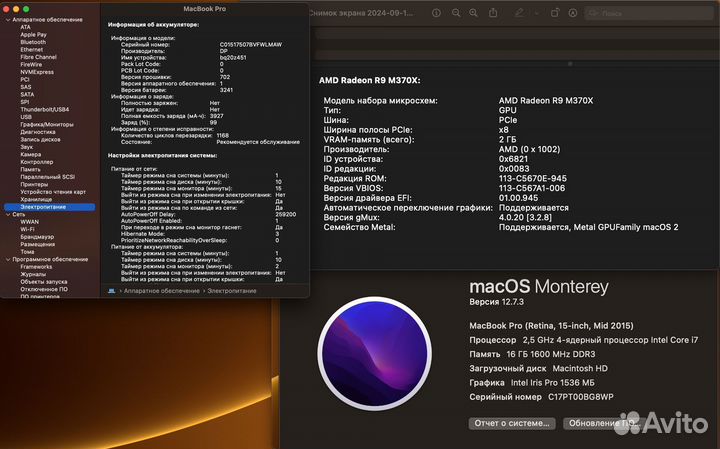Activate the Markup highlight pen in Preview
This screenshot has height=449, width=720.
pos(519,13)
